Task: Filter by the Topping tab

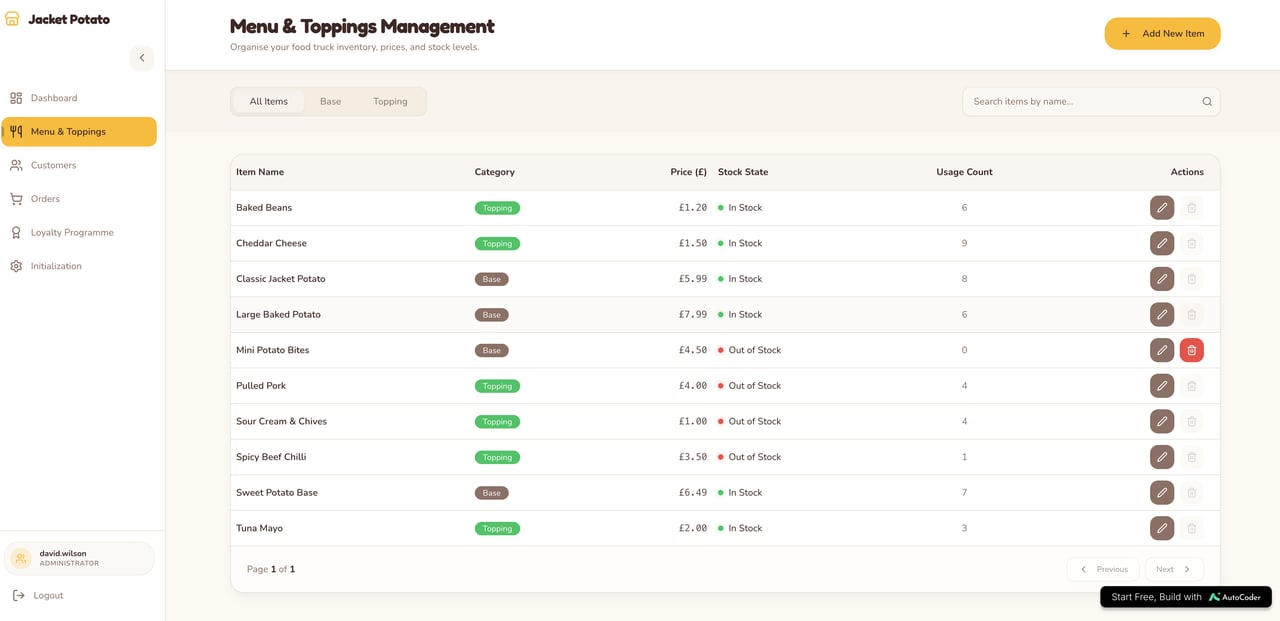Action: (390, 101)
